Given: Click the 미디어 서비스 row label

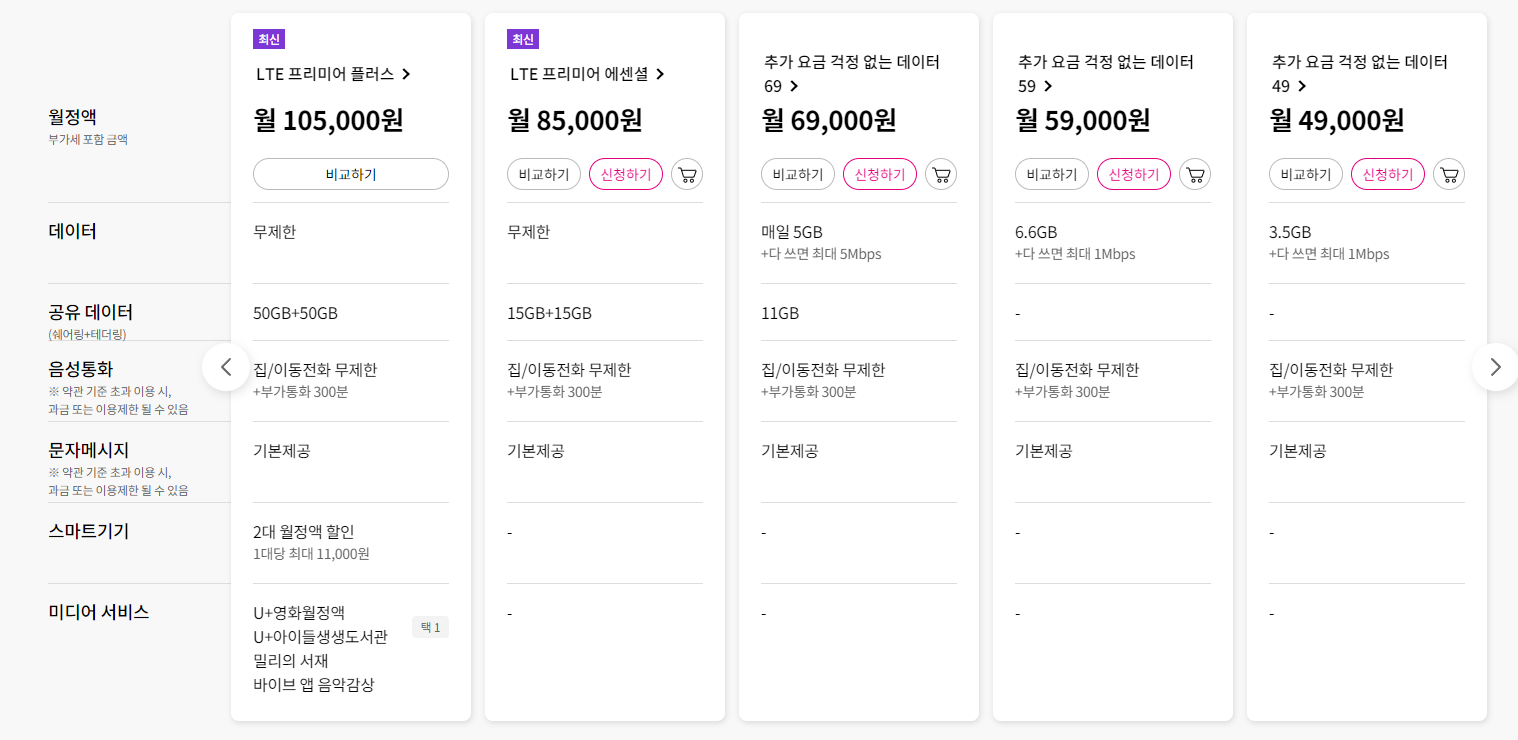Looking at the screenshot, I should click(99, 612).
